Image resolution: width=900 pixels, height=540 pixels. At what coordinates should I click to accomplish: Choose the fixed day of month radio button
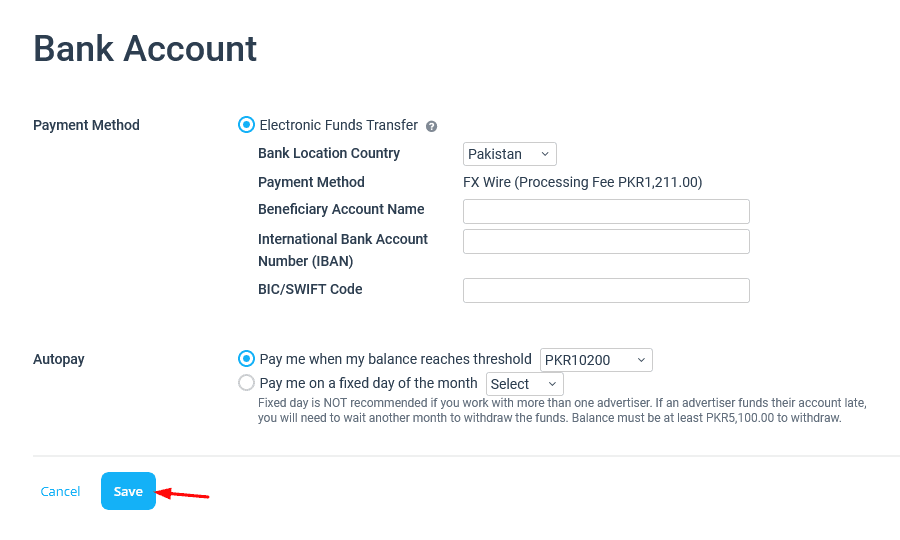click(x=246, y=383)
